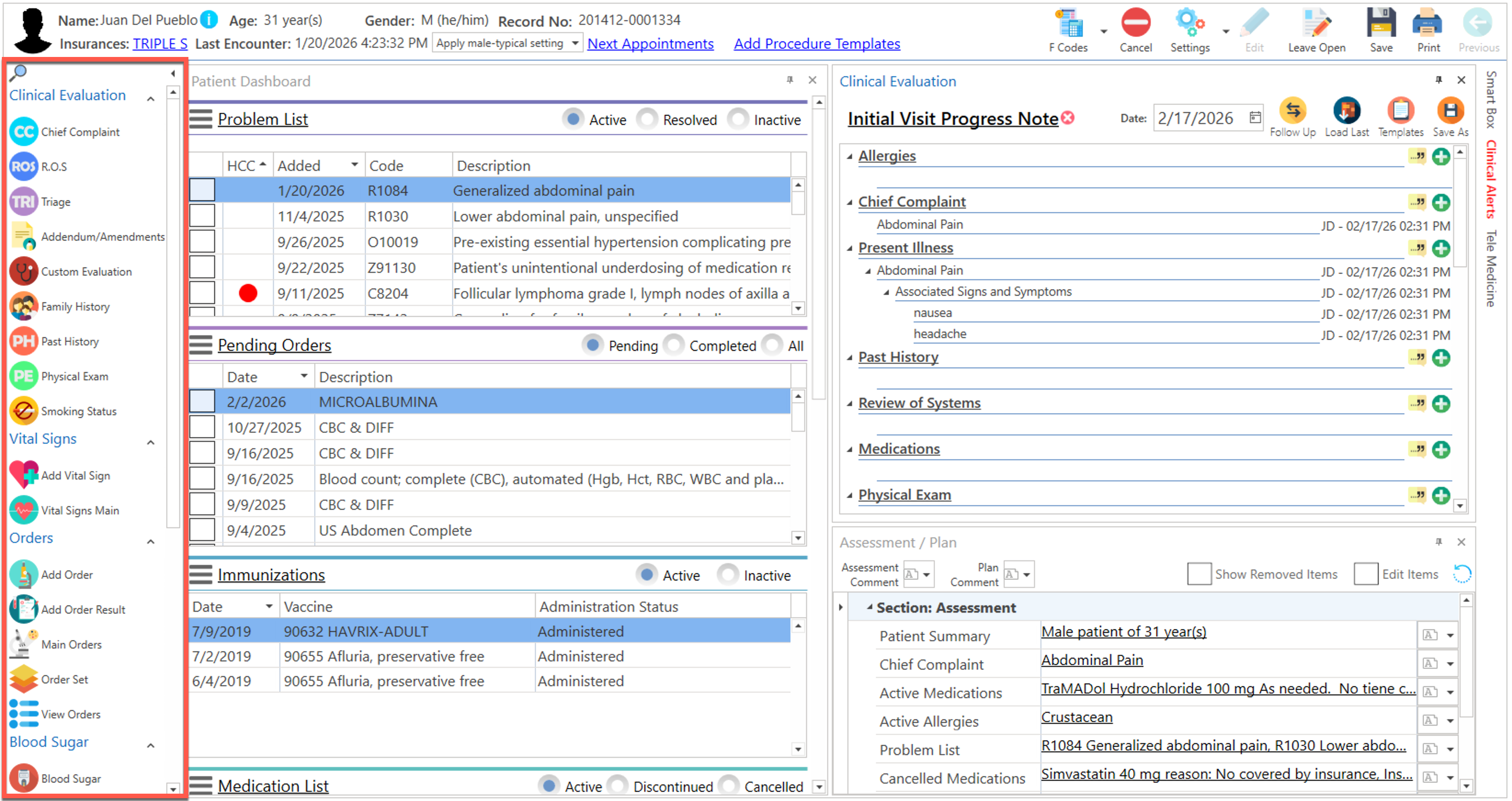This screenshot has height=801, width=1512.
Task: Open the Next Appointments link
Action: pyautogui.click(x=650, y=44)
